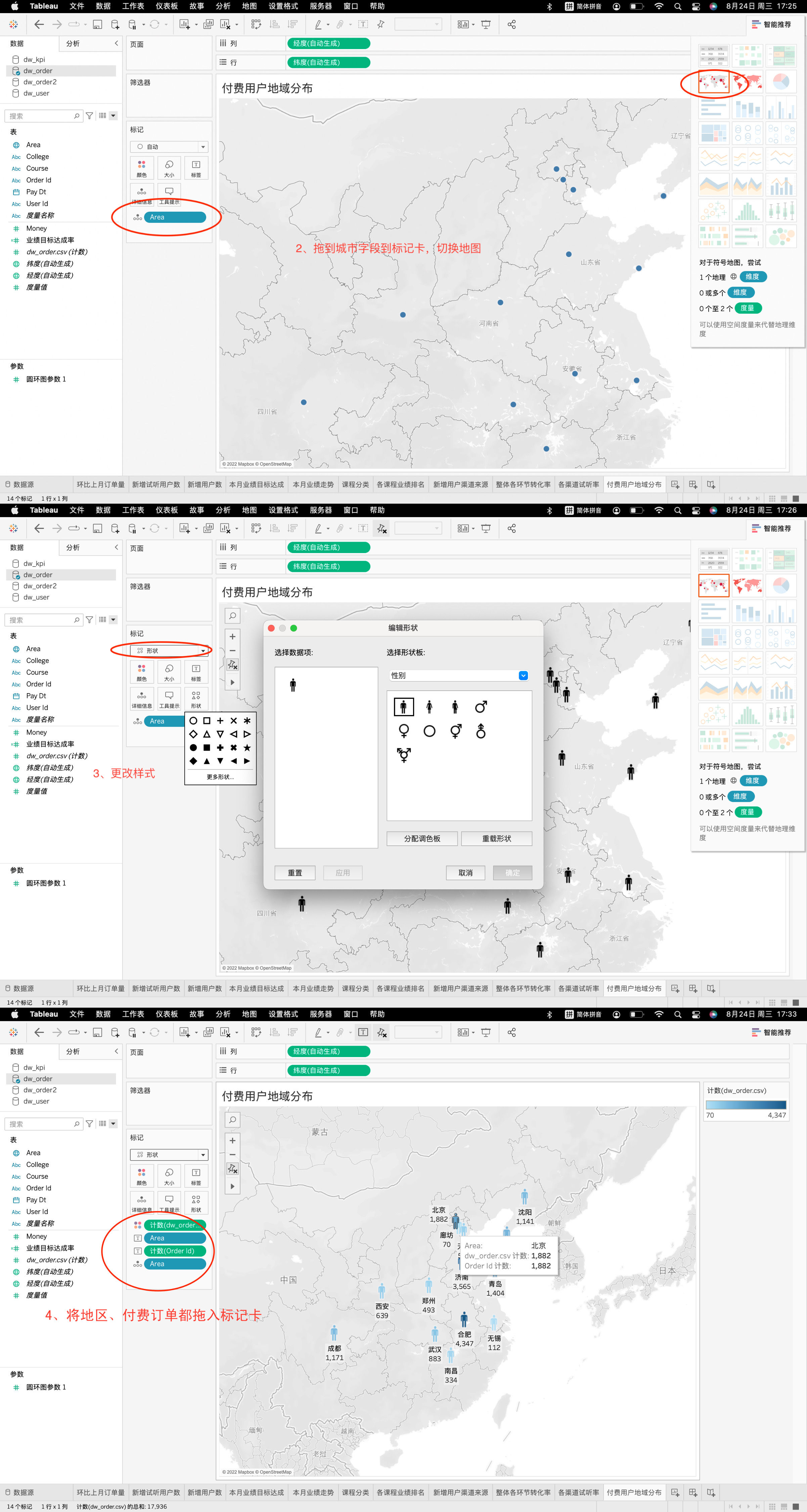The height and width of the screenshot is (1512, 807).
Task: Click the field filter icon in the 17:25 data pane
Action: point(89,116)
